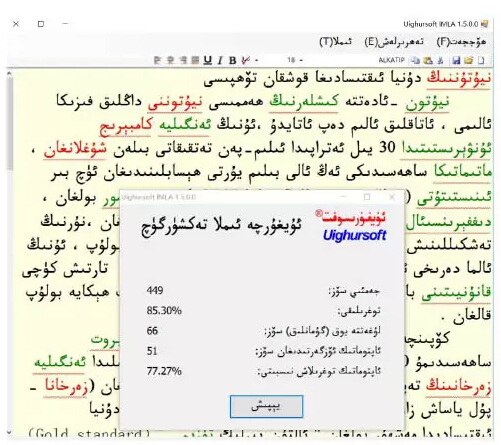This screenshot has height=445, width=501.
Task: Click the auto-corrected words count 51
Action: tap(152, 351)
